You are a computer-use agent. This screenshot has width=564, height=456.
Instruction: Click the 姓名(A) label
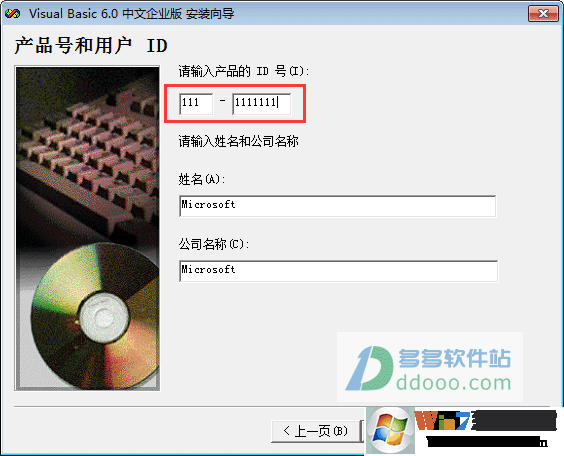coord(202,179)
